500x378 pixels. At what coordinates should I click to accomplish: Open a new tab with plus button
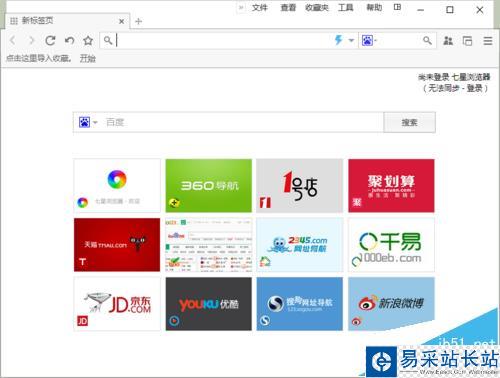(x=139, y=22)
